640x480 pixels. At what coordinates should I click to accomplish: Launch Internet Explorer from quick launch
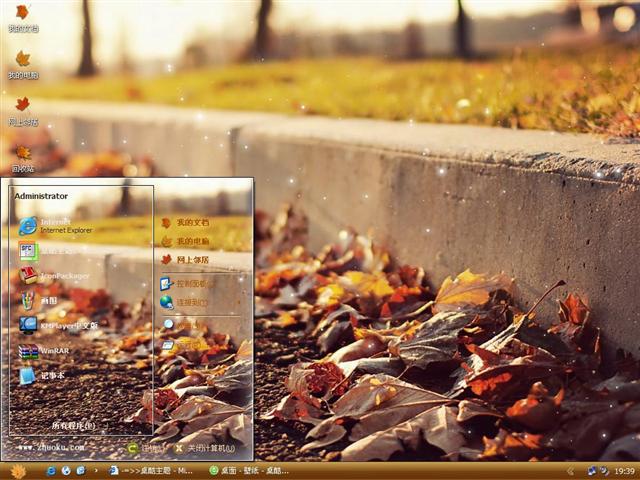pyautogui.click(x=51, y=471)
